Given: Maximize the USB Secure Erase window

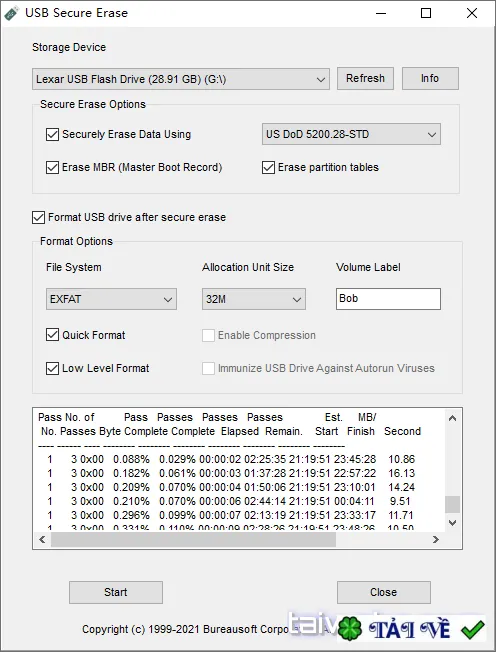Looking at the screenshot, I should coord(426,13).
